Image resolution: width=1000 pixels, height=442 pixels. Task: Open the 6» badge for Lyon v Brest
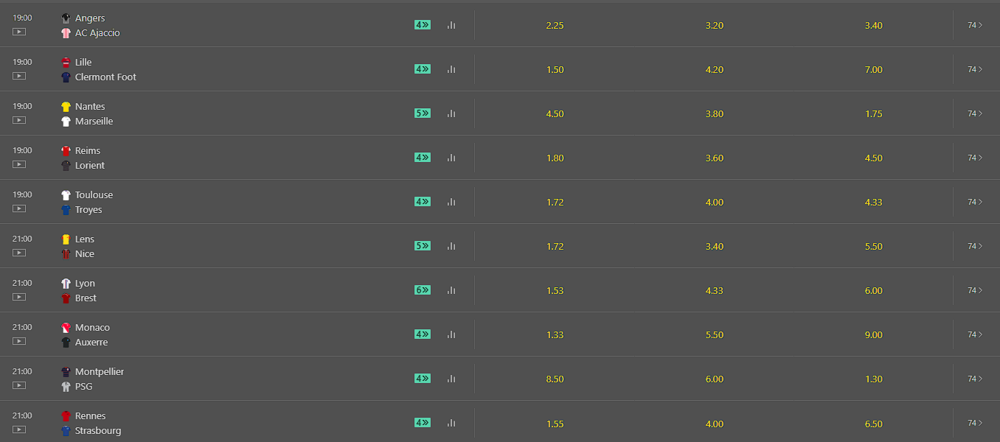[422, 290]
